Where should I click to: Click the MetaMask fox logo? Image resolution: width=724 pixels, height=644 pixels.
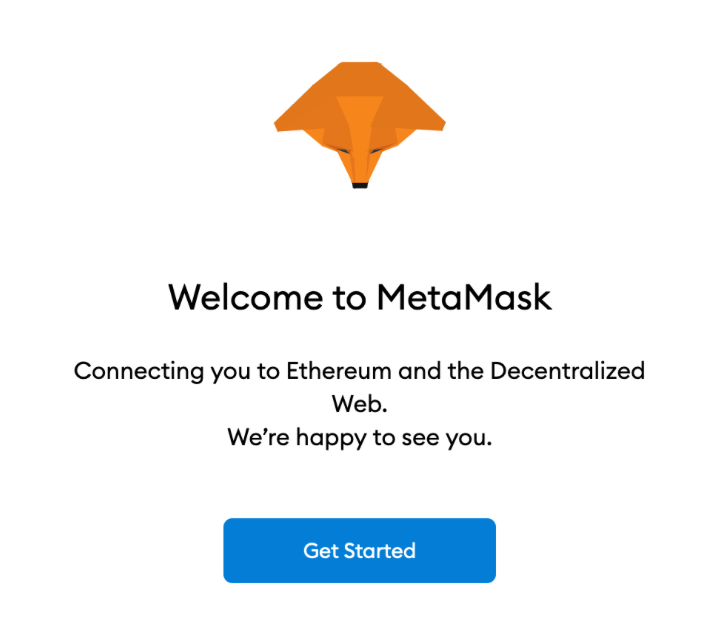point(360,125)
